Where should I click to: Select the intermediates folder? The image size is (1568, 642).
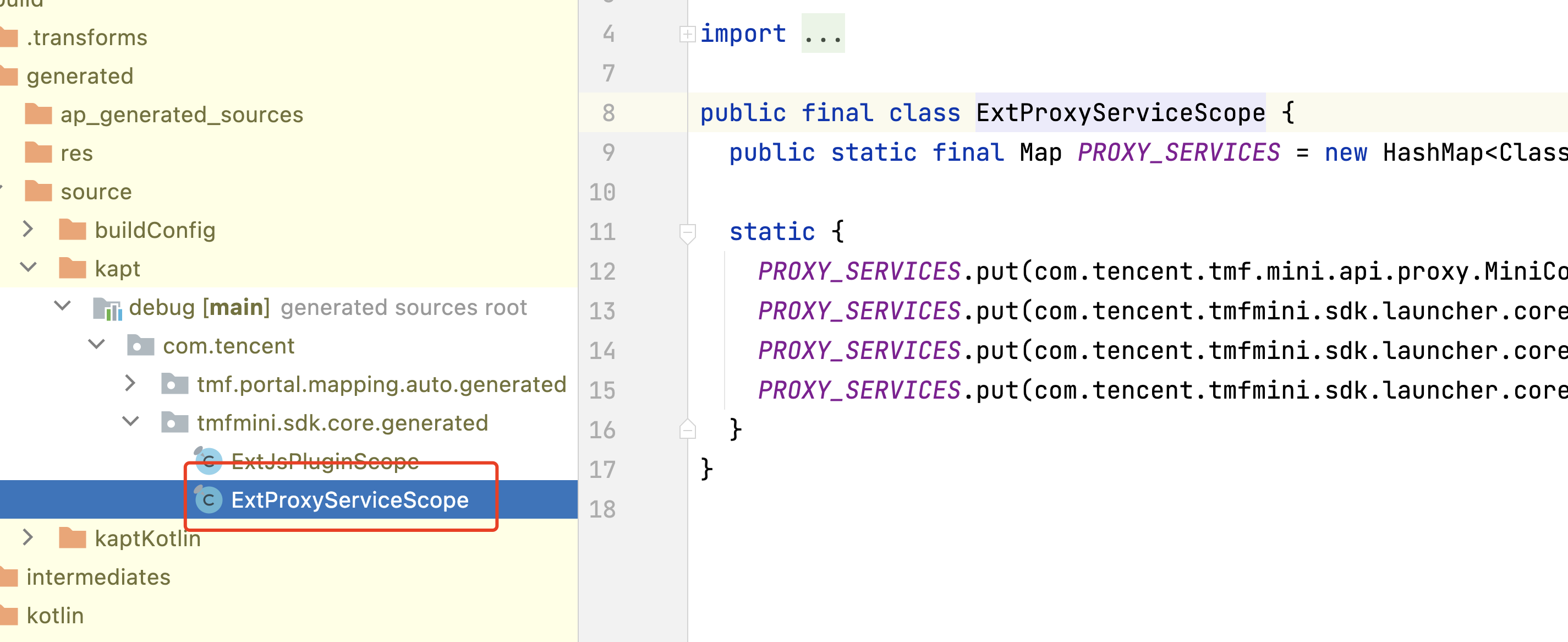(x=98, y=577)
